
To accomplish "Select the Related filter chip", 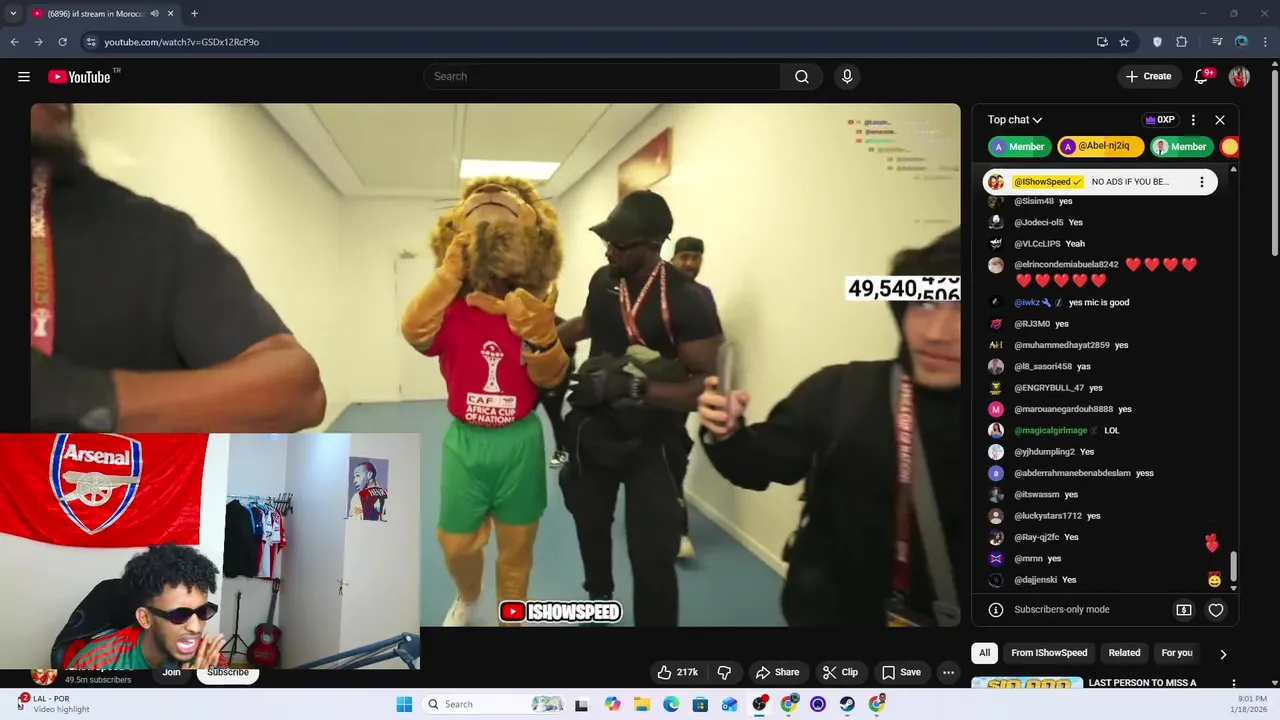I will (1124, 653).
